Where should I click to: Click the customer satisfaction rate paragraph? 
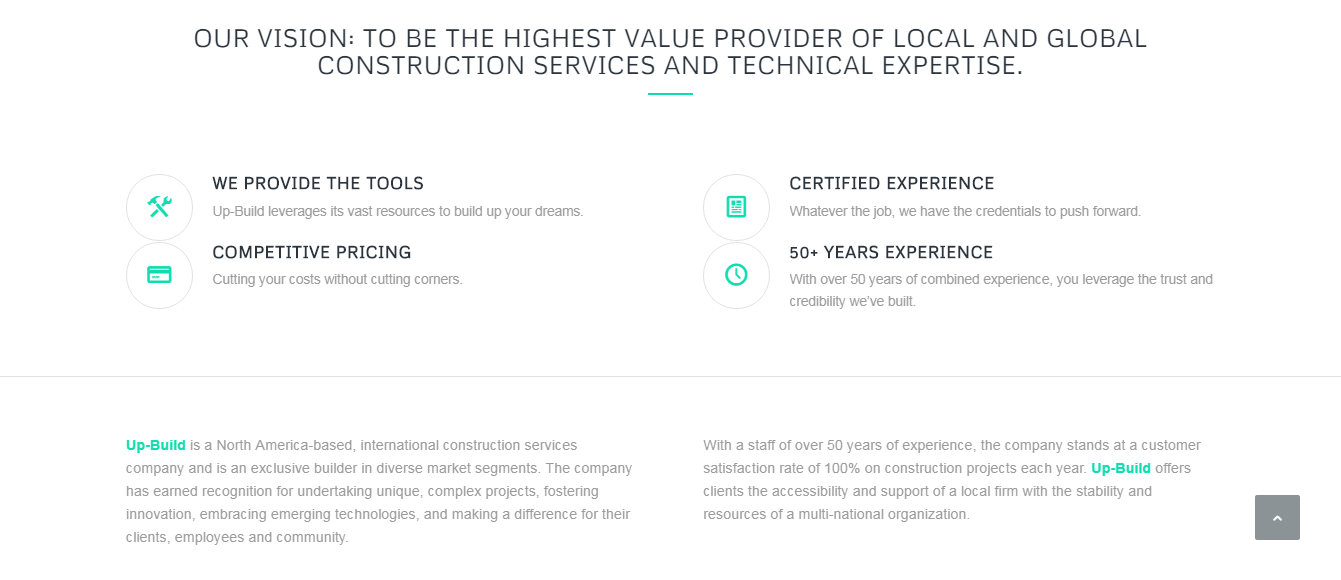tap(952, 480)
